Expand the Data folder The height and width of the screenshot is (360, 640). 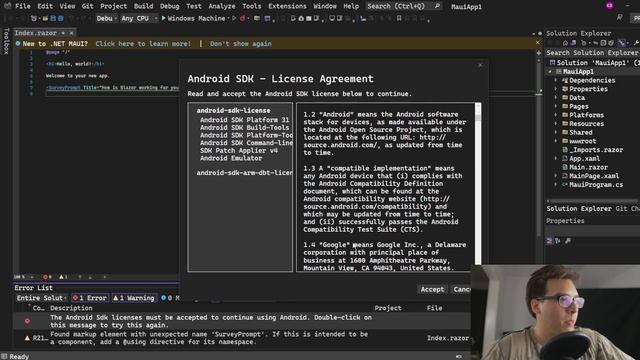tap(556, 98)
